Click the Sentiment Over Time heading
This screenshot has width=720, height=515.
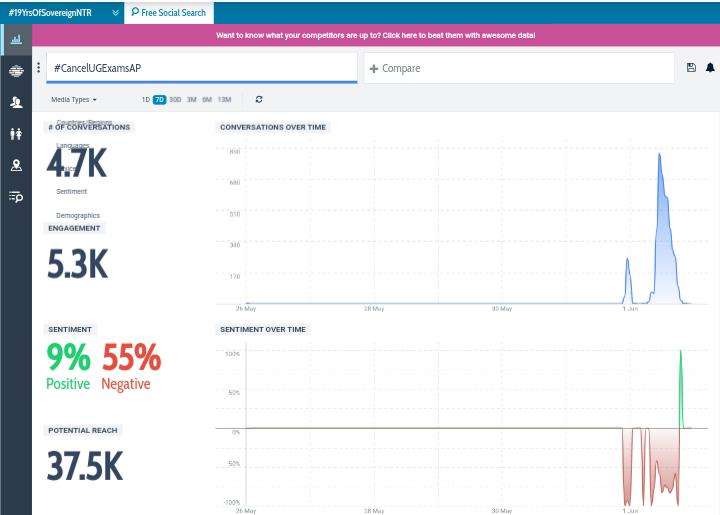click(x=263, y=329)
